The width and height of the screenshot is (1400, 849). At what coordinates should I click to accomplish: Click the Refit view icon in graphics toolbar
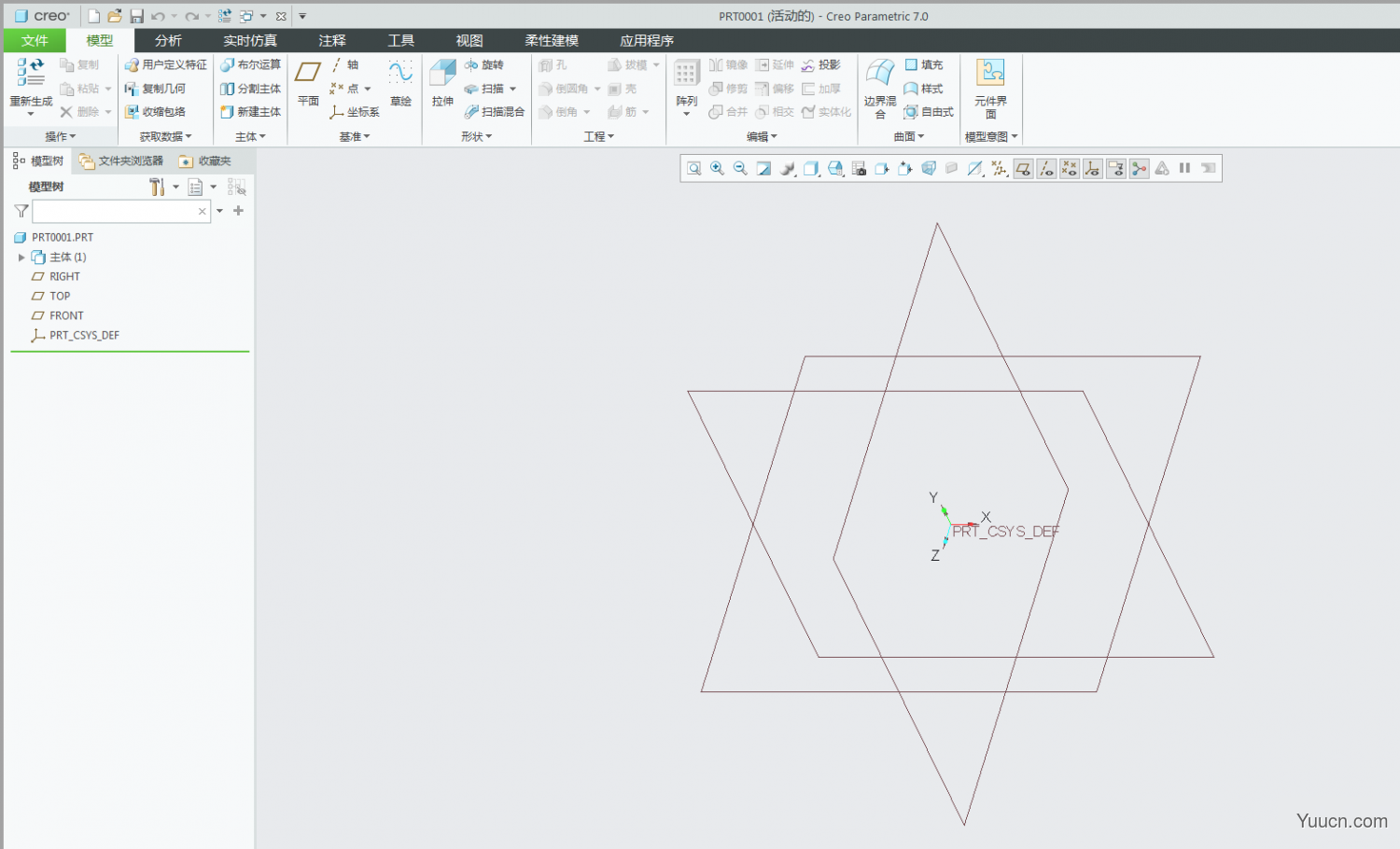pos(694,169)
